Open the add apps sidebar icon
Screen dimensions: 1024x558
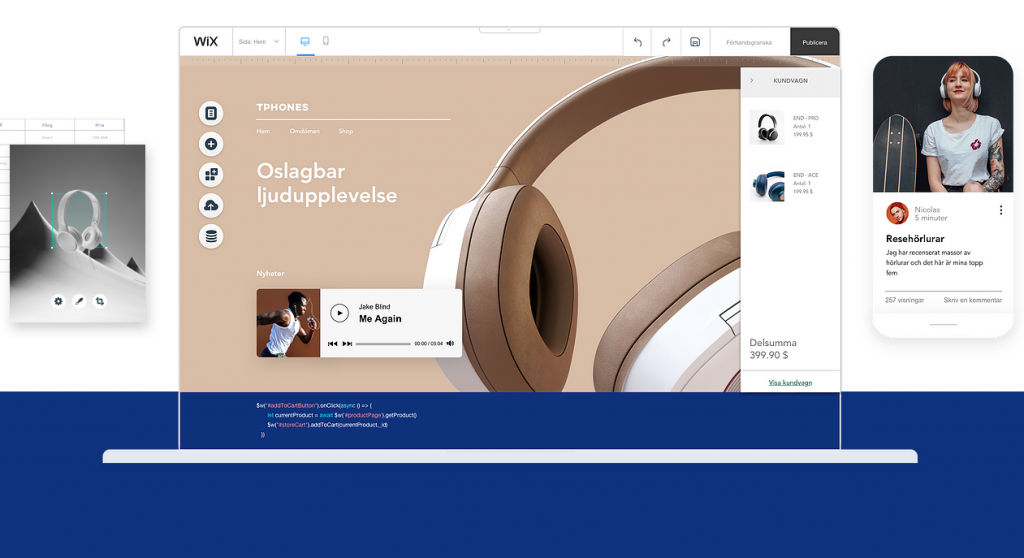pos(211,174)
